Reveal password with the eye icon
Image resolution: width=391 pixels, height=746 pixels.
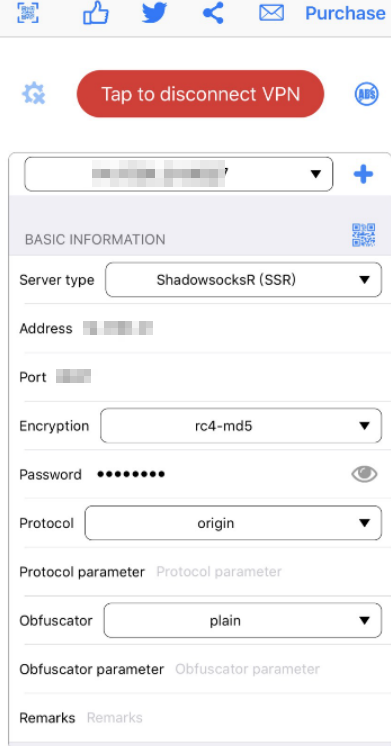364,474
